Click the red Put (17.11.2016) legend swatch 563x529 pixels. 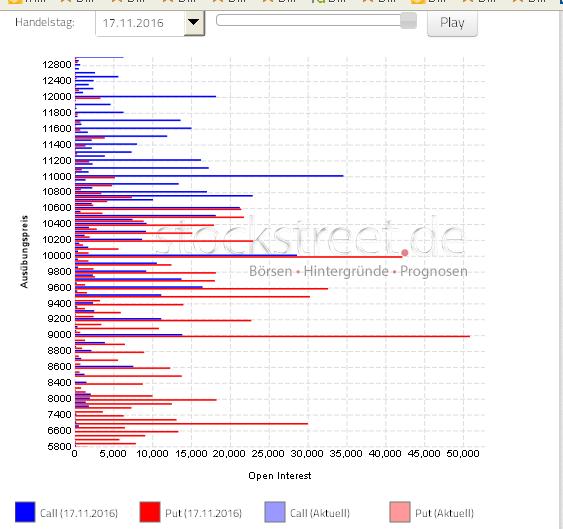click(x=150, y=512)
